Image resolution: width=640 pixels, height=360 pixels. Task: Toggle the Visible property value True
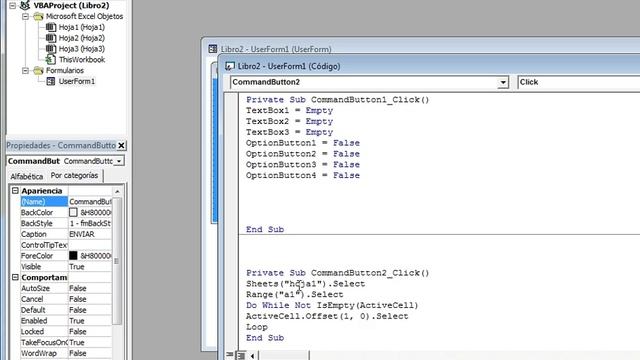[x=90, y=267]
